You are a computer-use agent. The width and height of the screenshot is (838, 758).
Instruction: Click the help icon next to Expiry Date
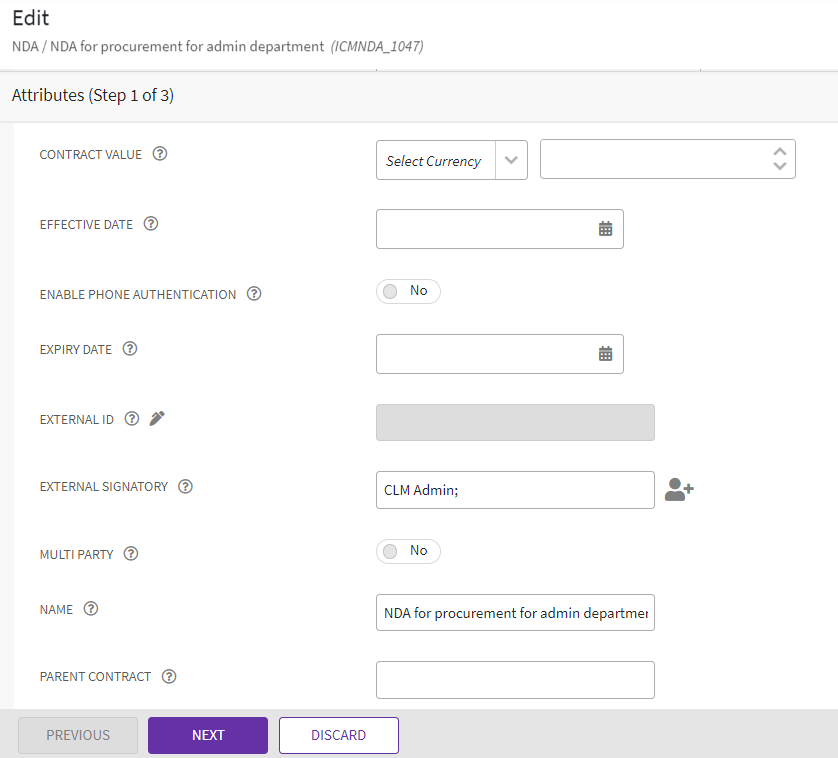tap(130, 349)
